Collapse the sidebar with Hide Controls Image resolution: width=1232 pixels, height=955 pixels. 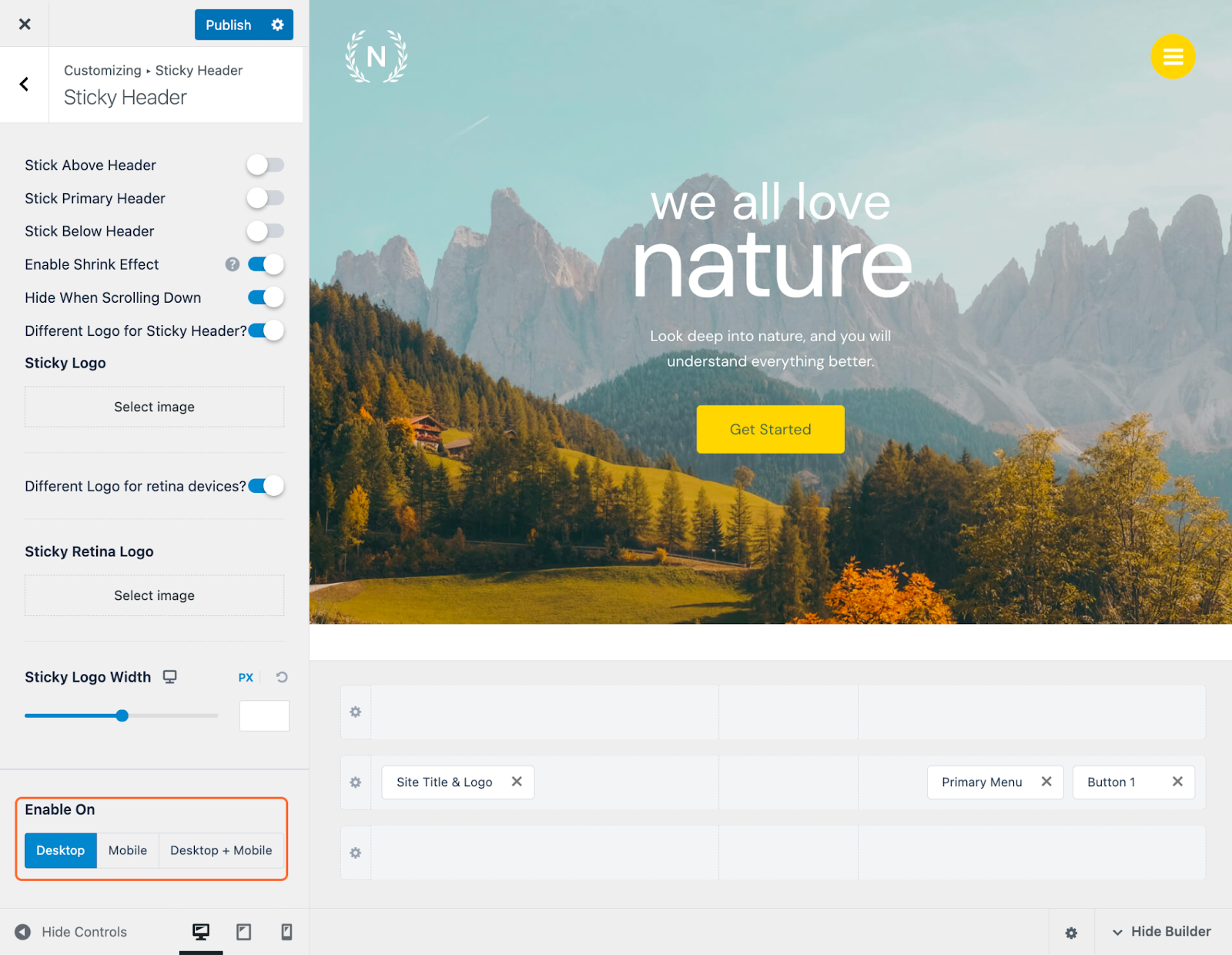coord(71,932)
